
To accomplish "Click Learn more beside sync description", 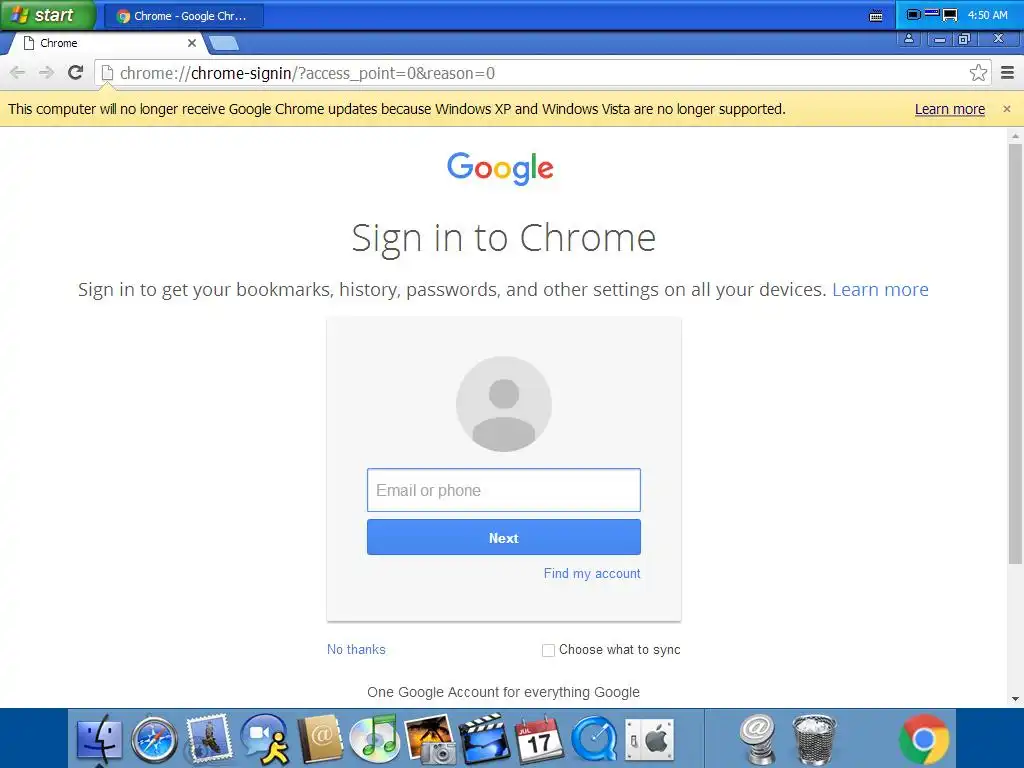I will click(x=880, y=289).
